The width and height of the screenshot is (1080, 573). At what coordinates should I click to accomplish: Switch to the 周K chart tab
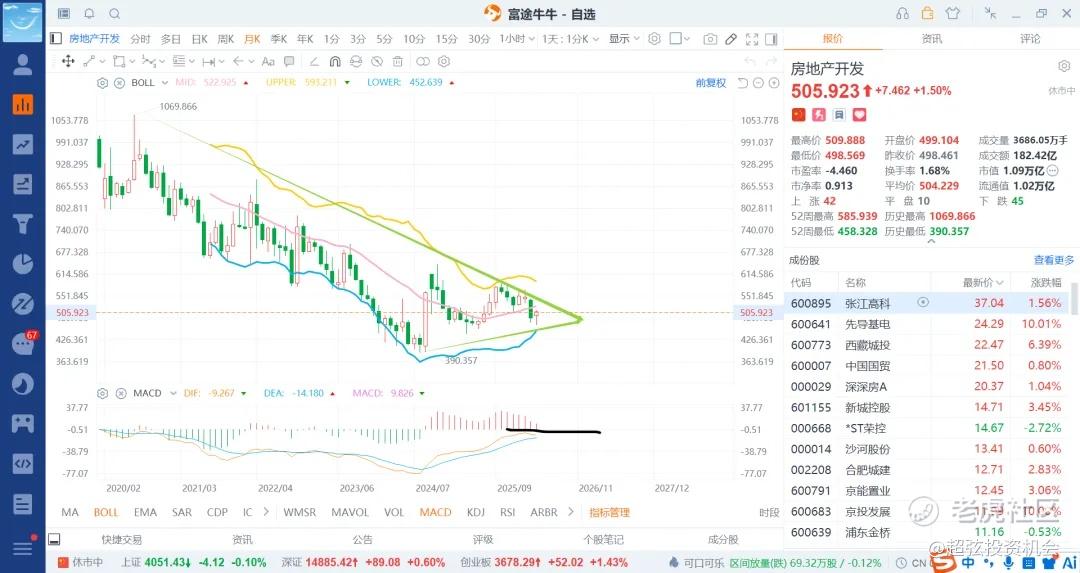click(x=226, y=39)
